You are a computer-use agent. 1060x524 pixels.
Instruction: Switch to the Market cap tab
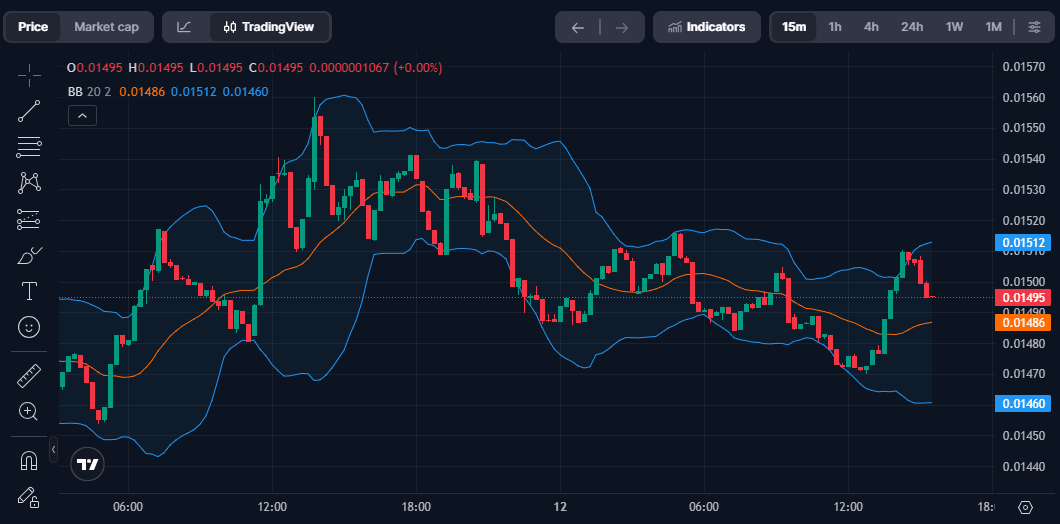point(107,27)
